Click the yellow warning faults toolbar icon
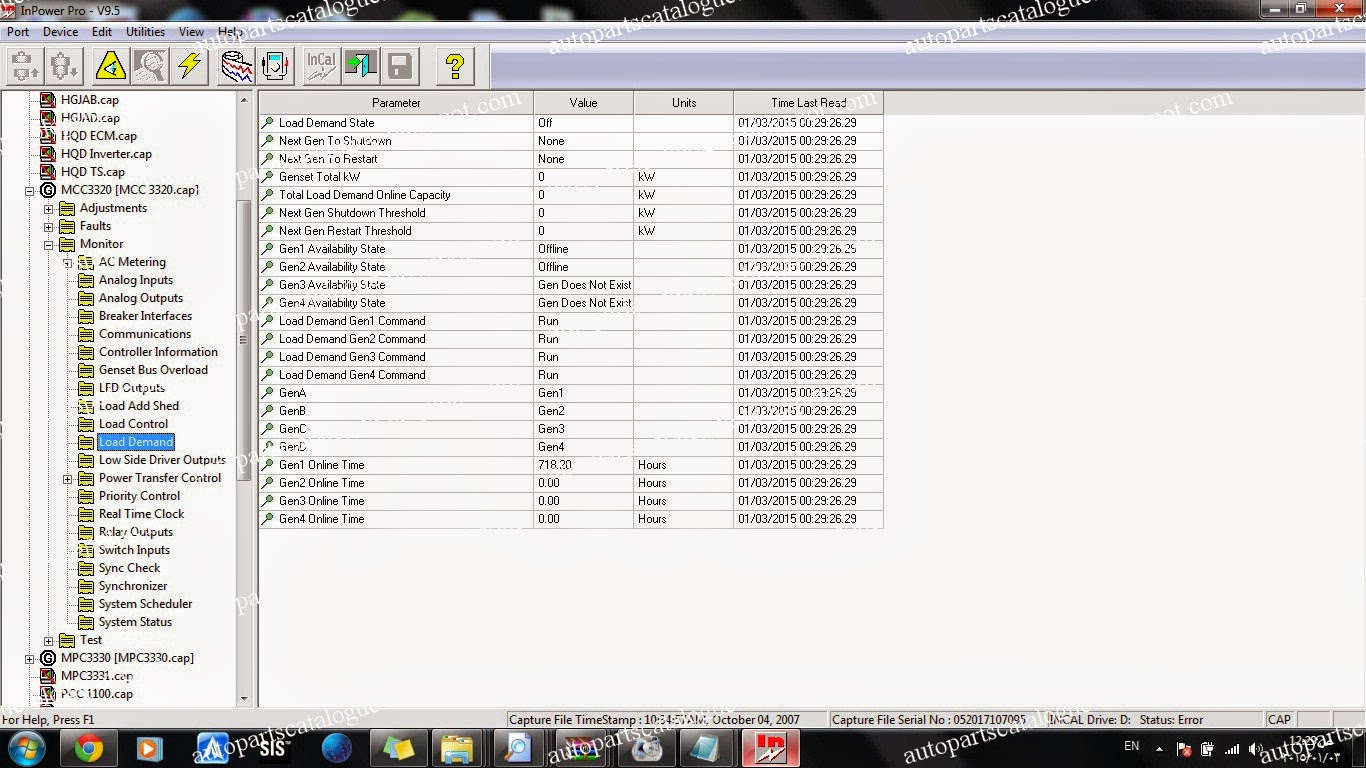The width and height of the screenshot is (1366, 768). (x=111, y=66)
